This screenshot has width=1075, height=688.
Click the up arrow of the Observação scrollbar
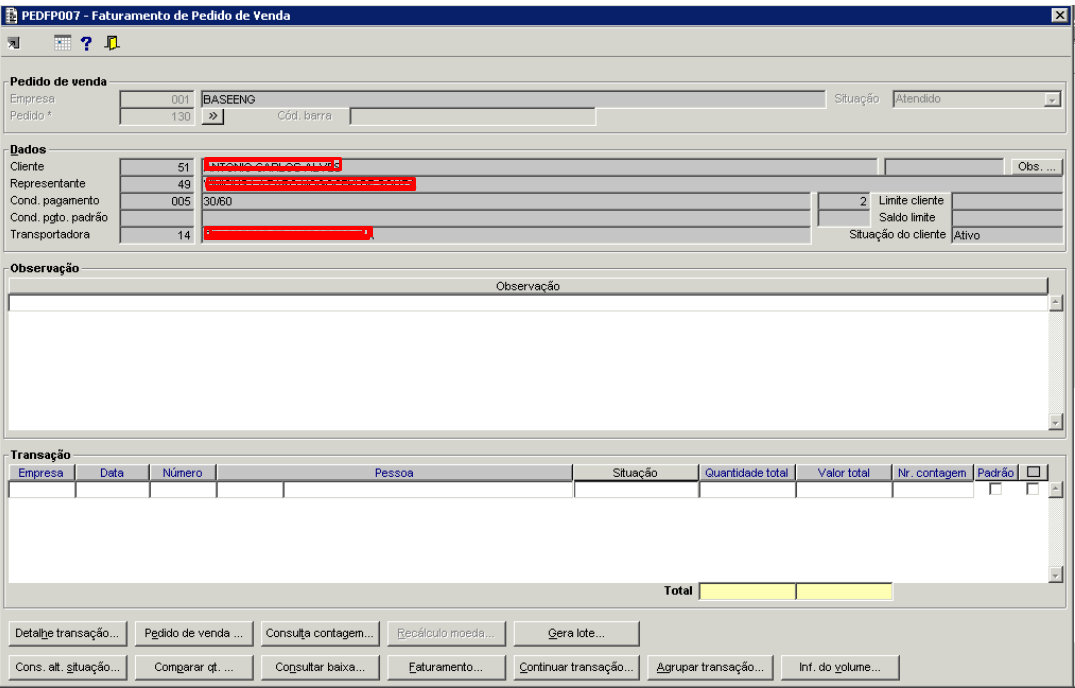click(x=1056, y=303)
